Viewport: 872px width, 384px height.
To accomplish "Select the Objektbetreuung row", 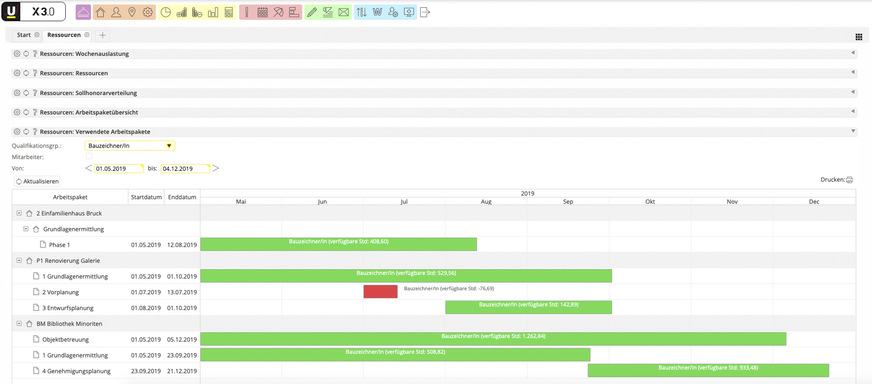I will [x=106, y=339].
